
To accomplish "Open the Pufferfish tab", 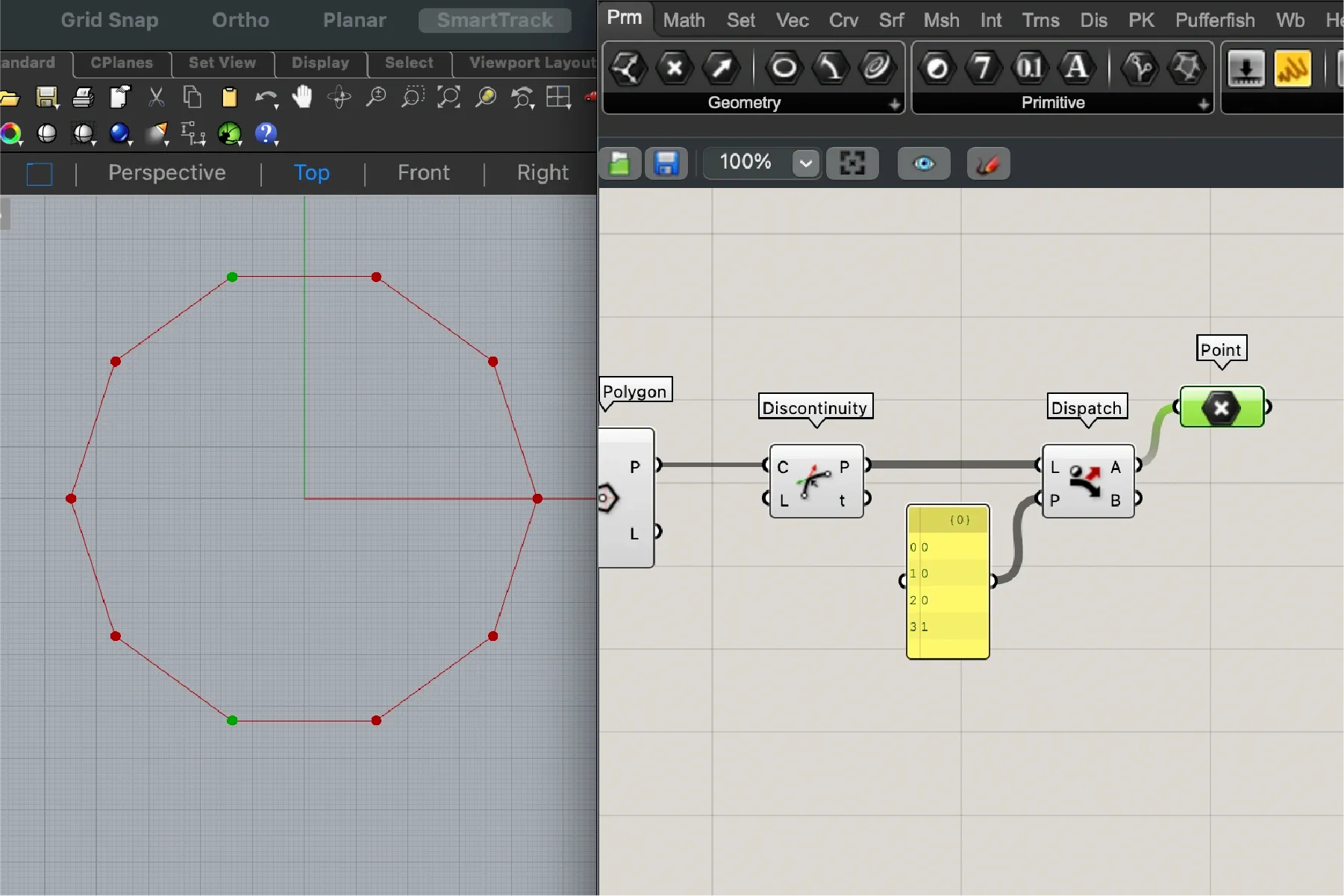I will (x=1213, y=20).
